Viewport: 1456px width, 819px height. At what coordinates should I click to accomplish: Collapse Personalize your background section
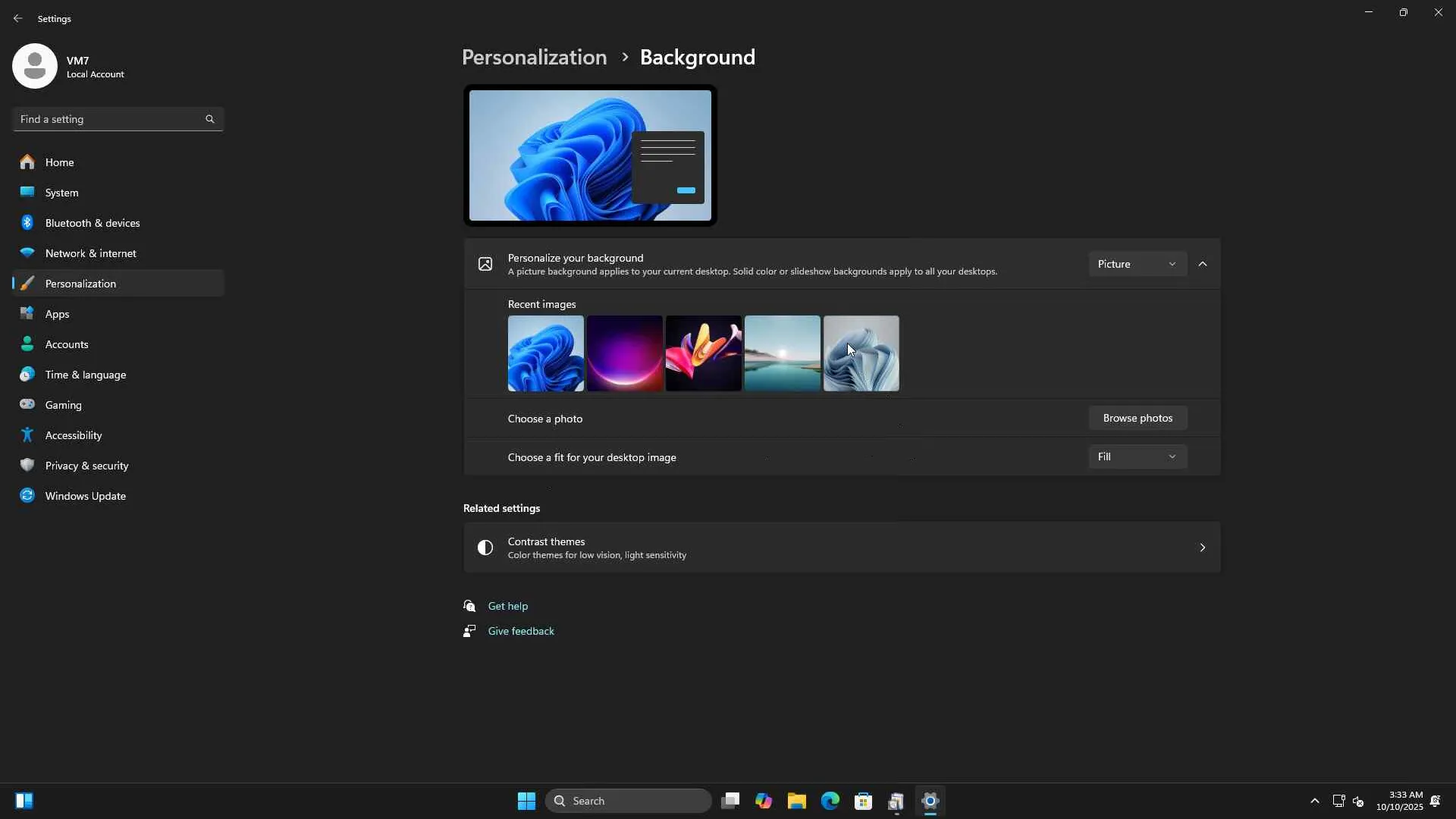tap(1203, 264)
